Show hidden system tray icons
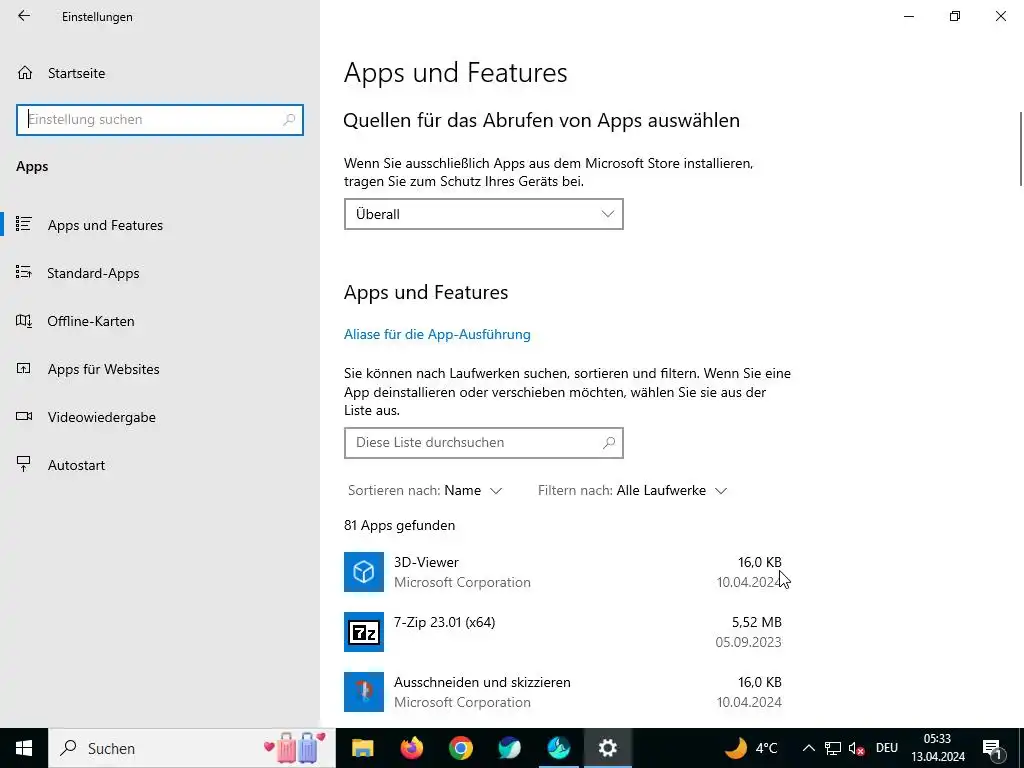The image size is (1024, 768). coord(808,748)
